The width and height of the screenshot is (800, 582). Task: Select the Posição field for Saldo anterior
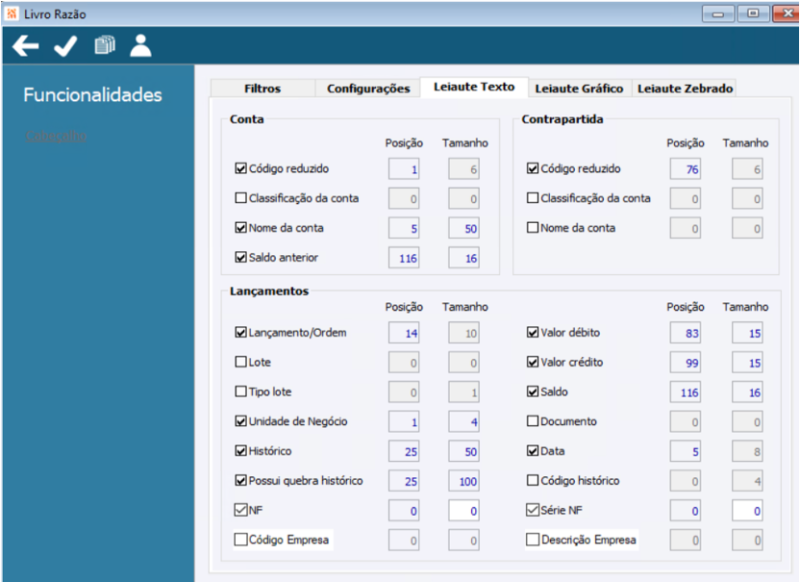[x=402, y=257]
